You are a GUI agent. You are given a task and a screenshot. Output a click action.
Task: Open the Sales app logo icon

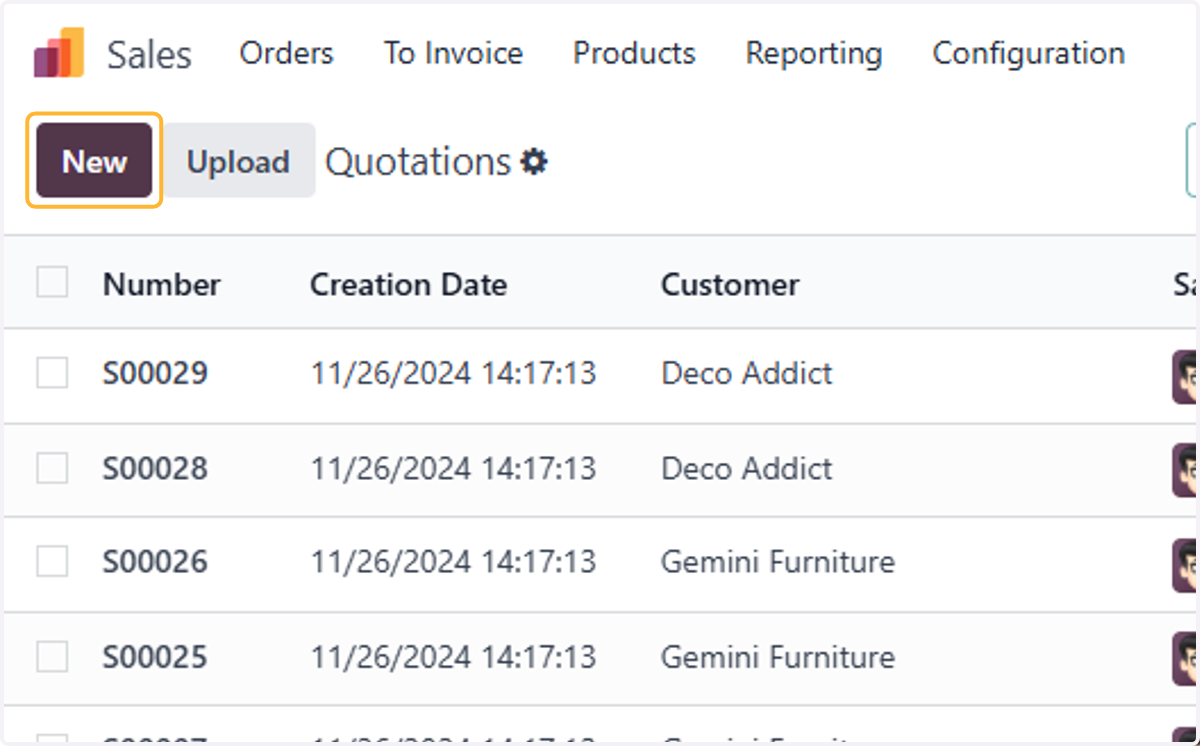pos(59,53)
